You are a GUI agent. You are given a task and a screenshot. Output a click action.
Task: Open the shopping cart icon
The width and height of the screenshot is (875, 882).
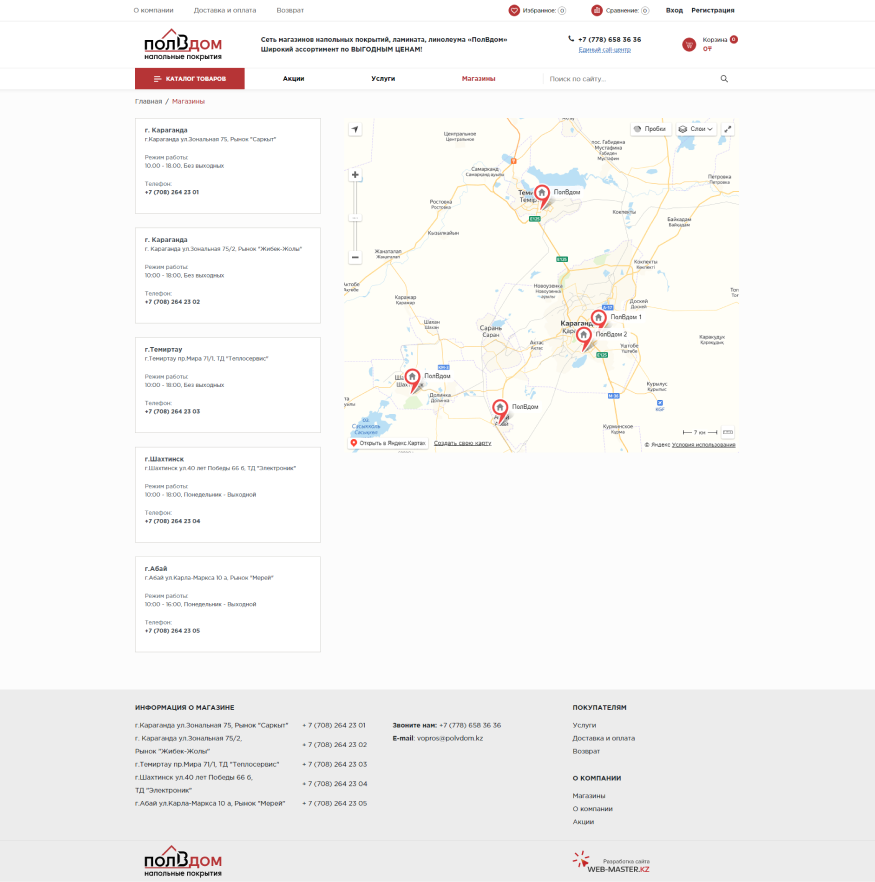pos(689,44)
